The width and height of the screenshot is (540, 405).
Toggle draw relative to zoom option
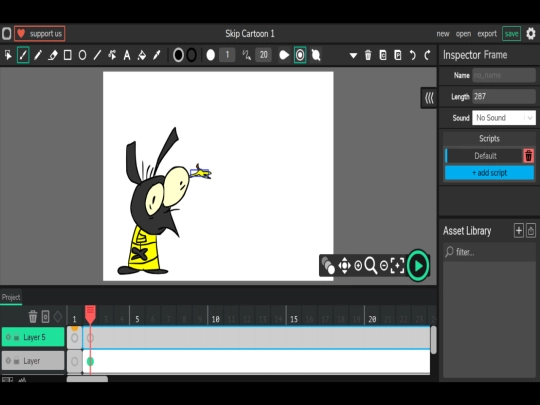tap(300, 55)
